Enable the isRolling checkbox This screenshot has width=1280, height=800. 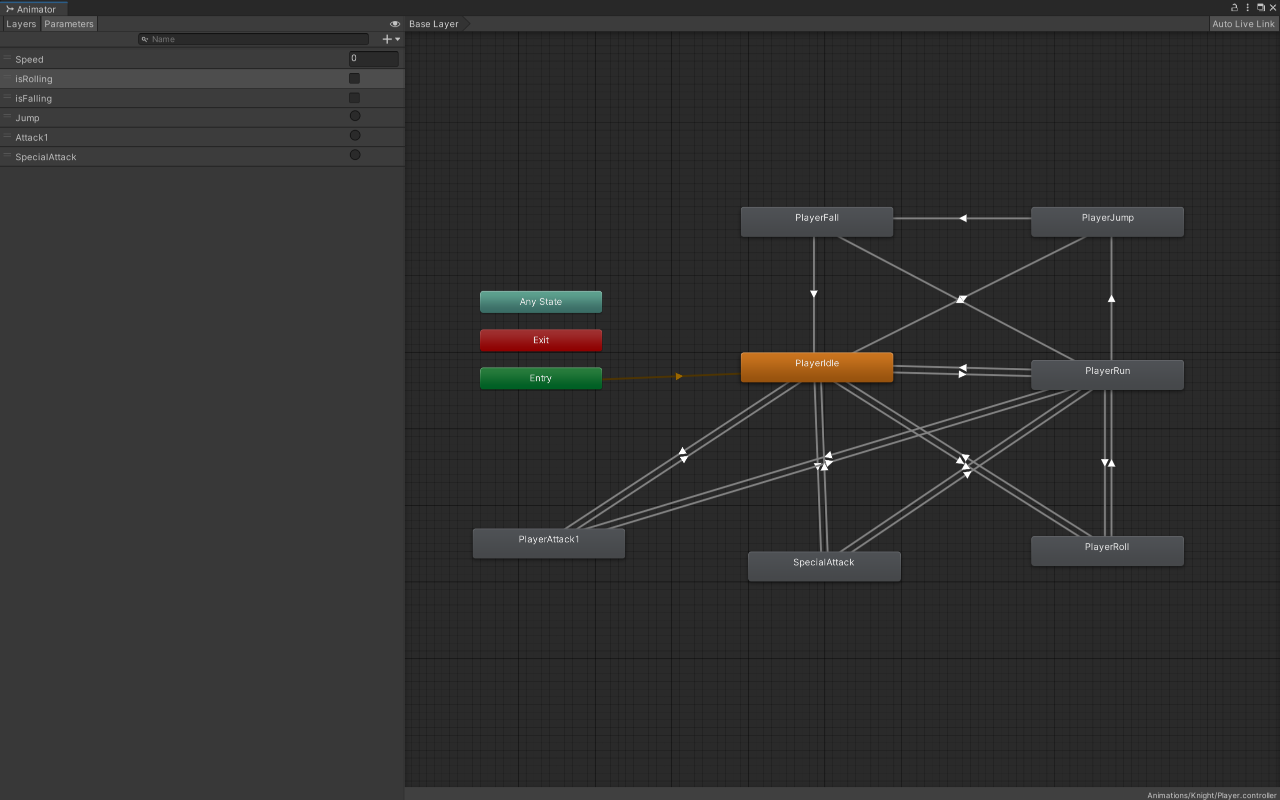354,78
